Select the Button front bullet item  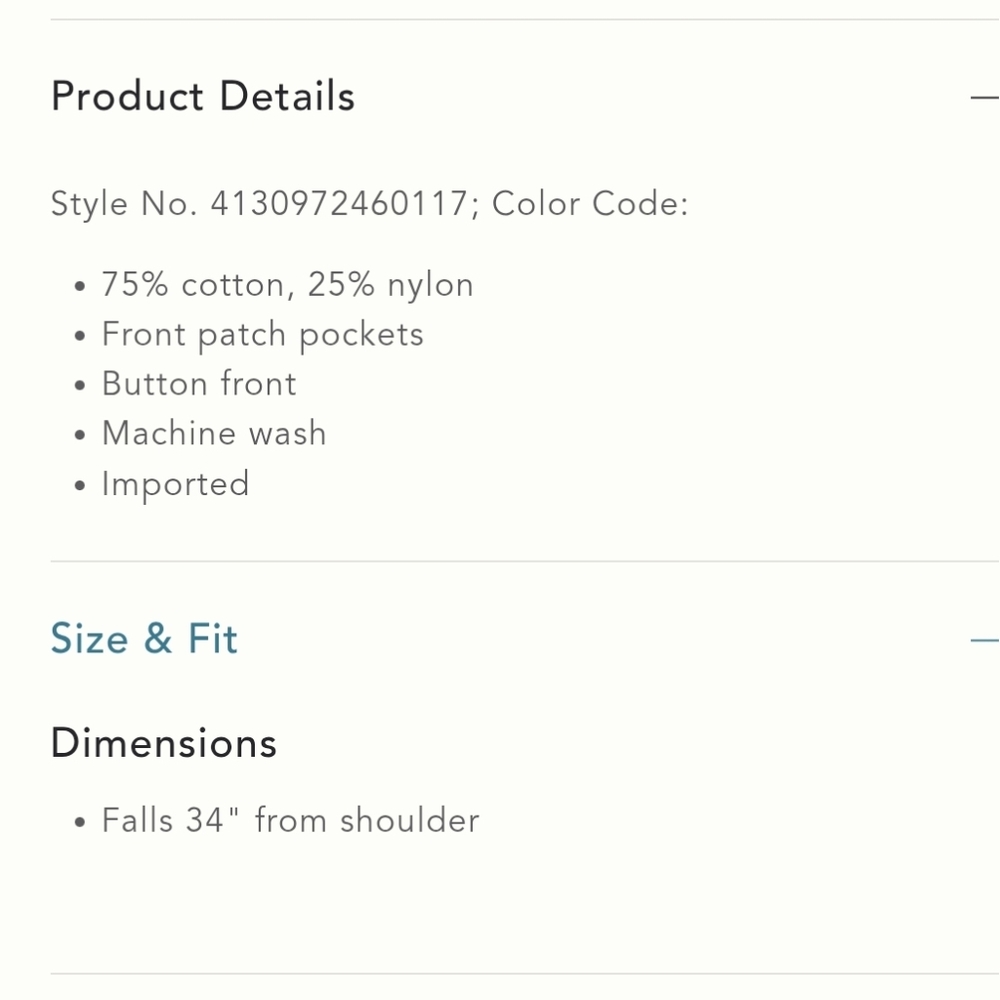tap(199, 384)
